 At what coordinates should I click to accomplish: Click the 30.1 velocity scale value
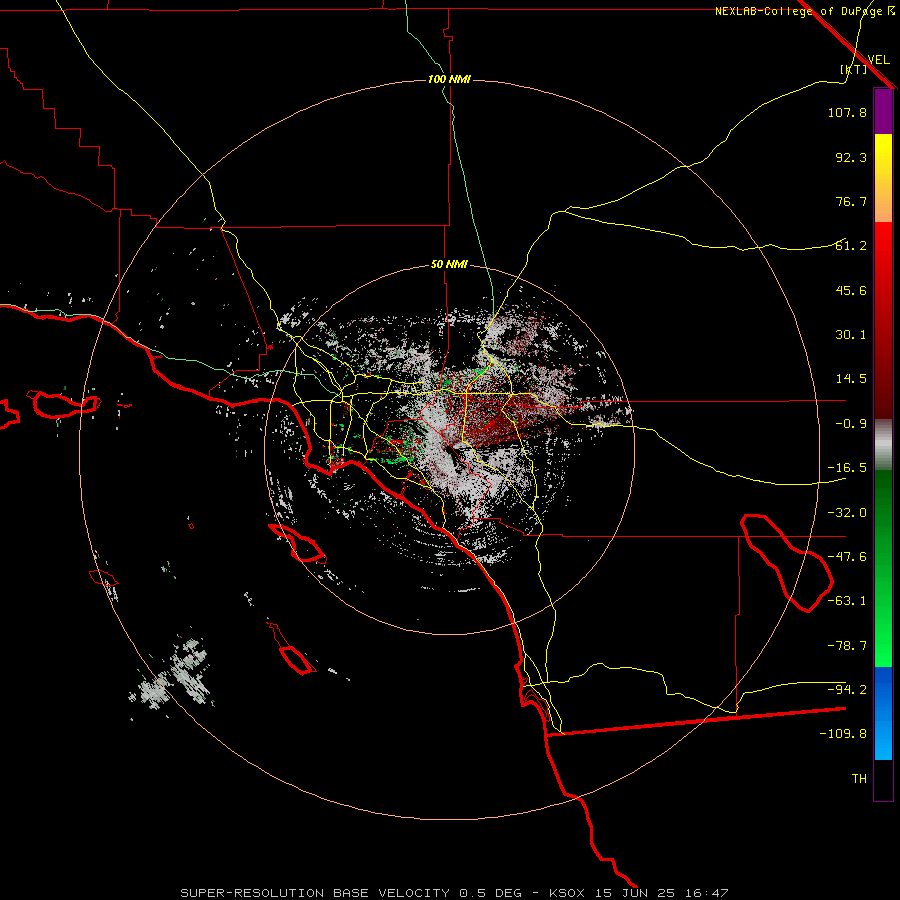(851, 335)
